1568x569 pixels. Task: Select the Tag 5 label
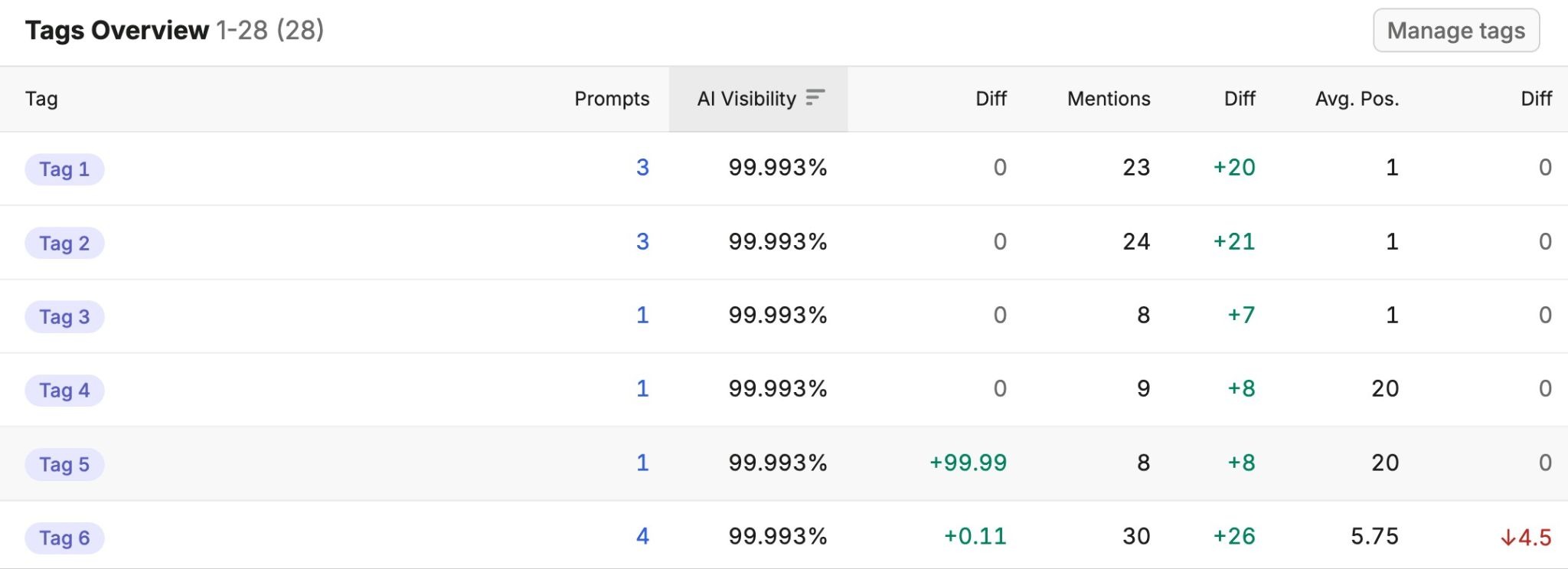click(x=64, y=465)
